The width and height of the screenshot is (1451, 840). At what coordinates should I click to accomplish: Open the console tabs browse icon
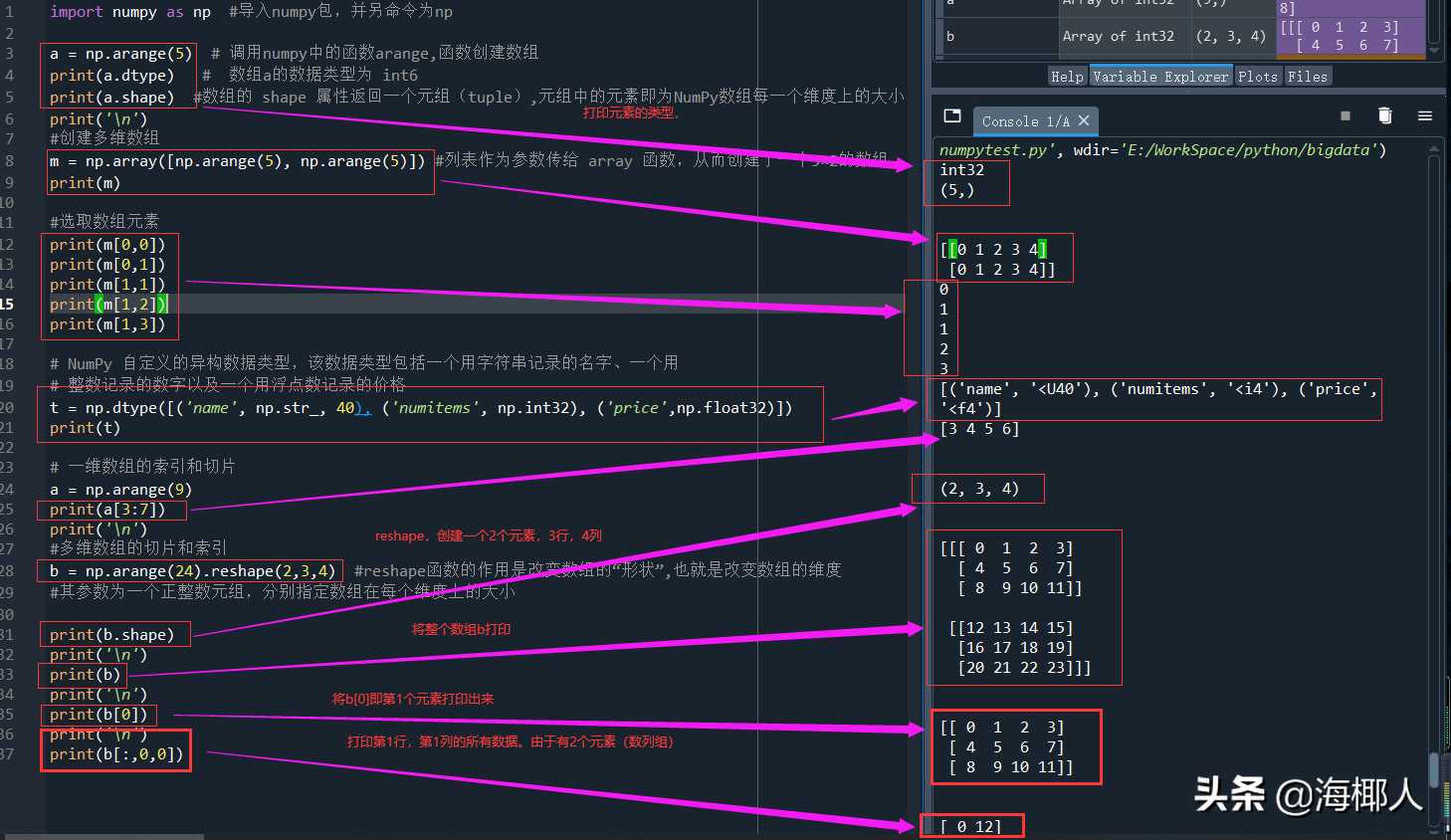click(952, 115)
